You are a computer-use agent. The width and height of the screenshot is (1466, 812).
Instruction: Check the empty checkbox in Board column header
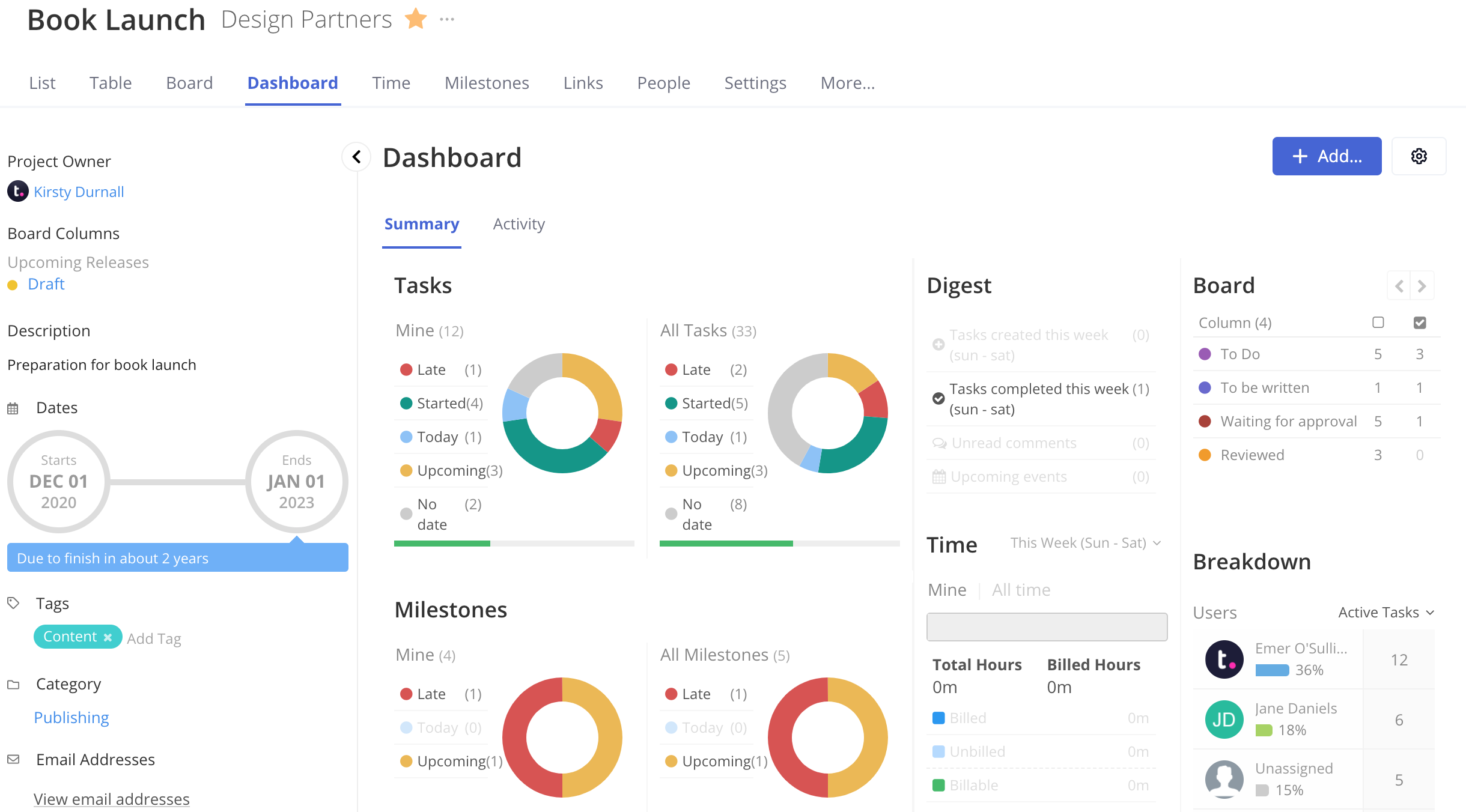click(x=1377, y=323)
